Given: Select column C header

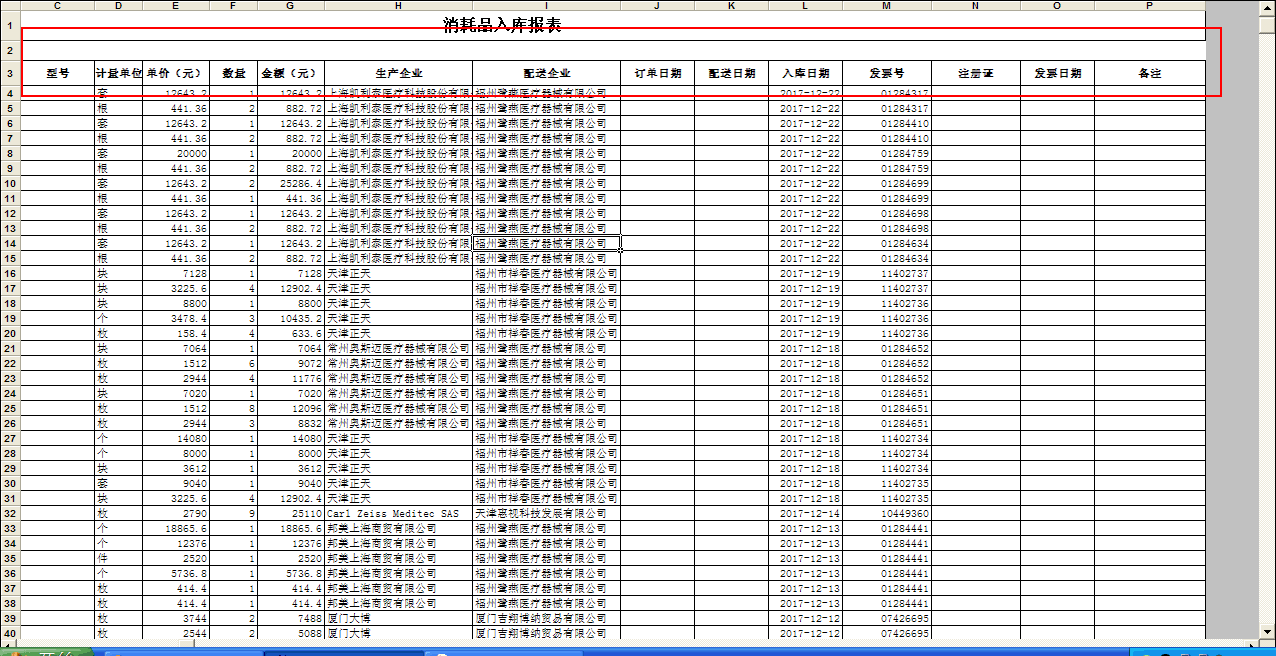Looking at the screenshot, I should tap(57, 6).
